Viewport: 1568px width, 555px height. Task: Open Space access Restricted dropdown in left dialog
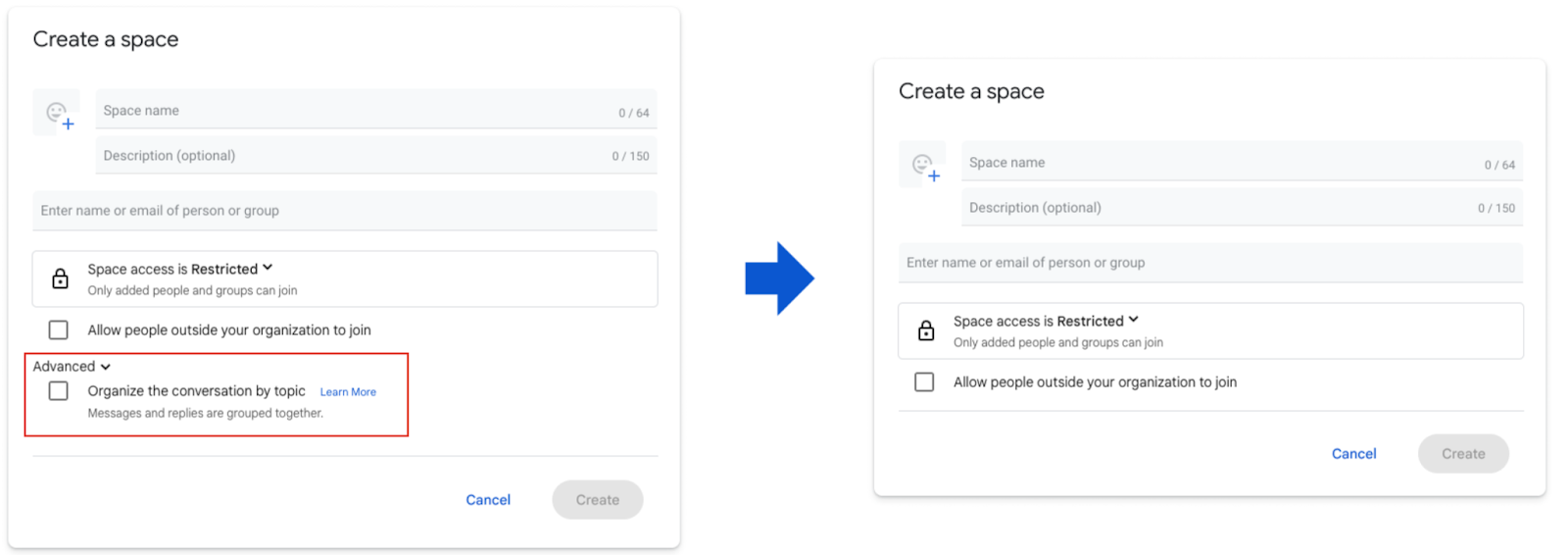coord(180,269)
